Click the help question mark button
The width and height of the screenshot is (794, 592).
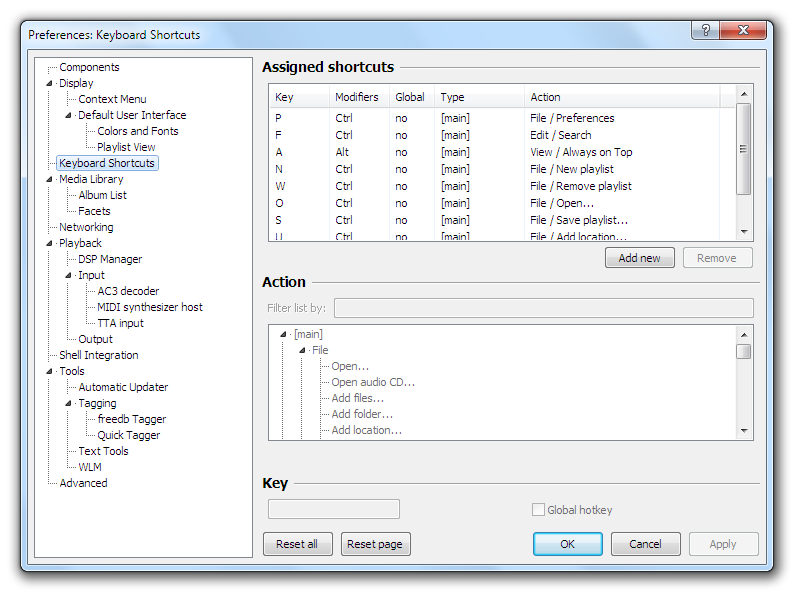pyautogui.click(x=705, y=30)
